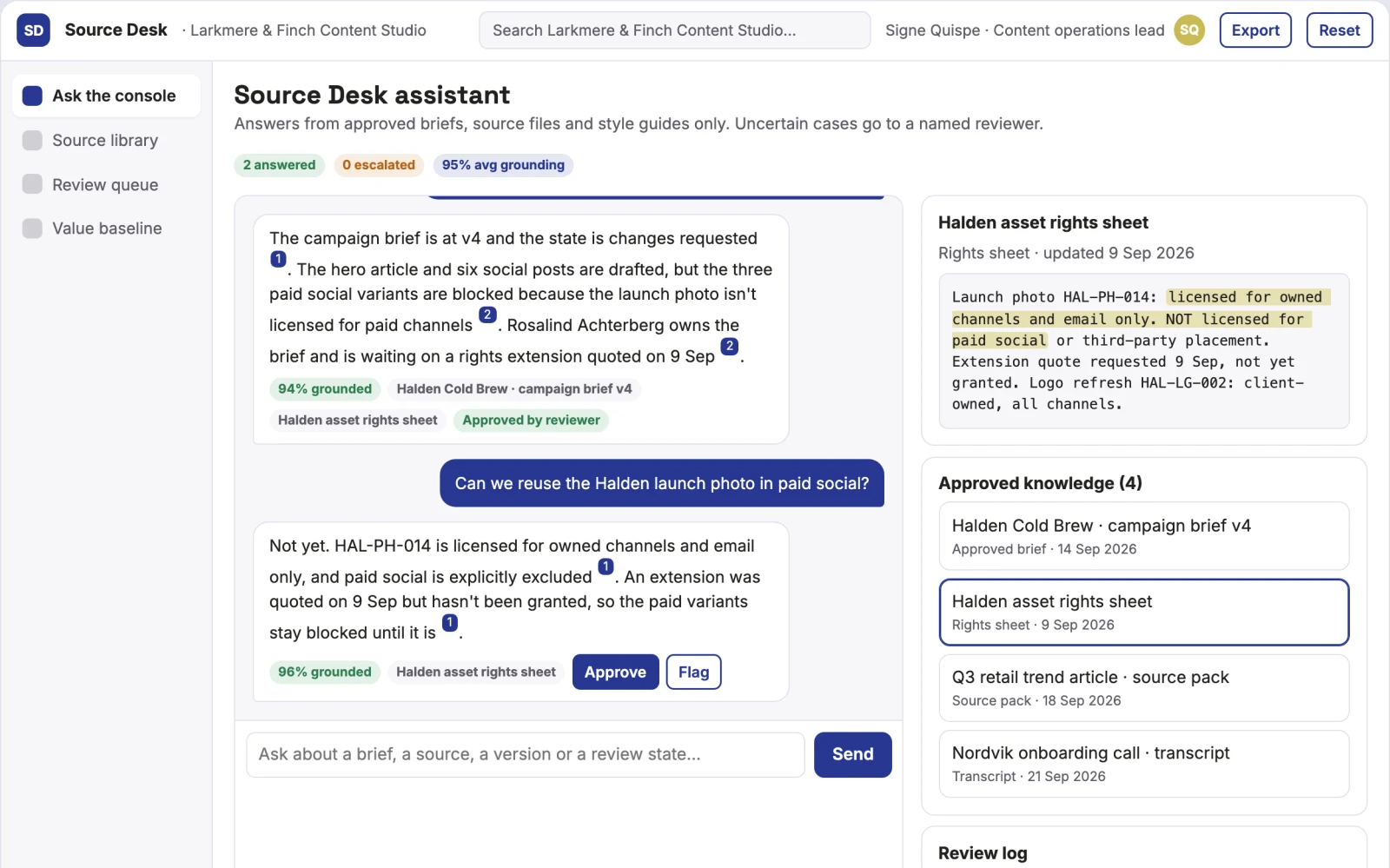Click the highlighted 'licensed for owned' text

tap(1245, 297)
